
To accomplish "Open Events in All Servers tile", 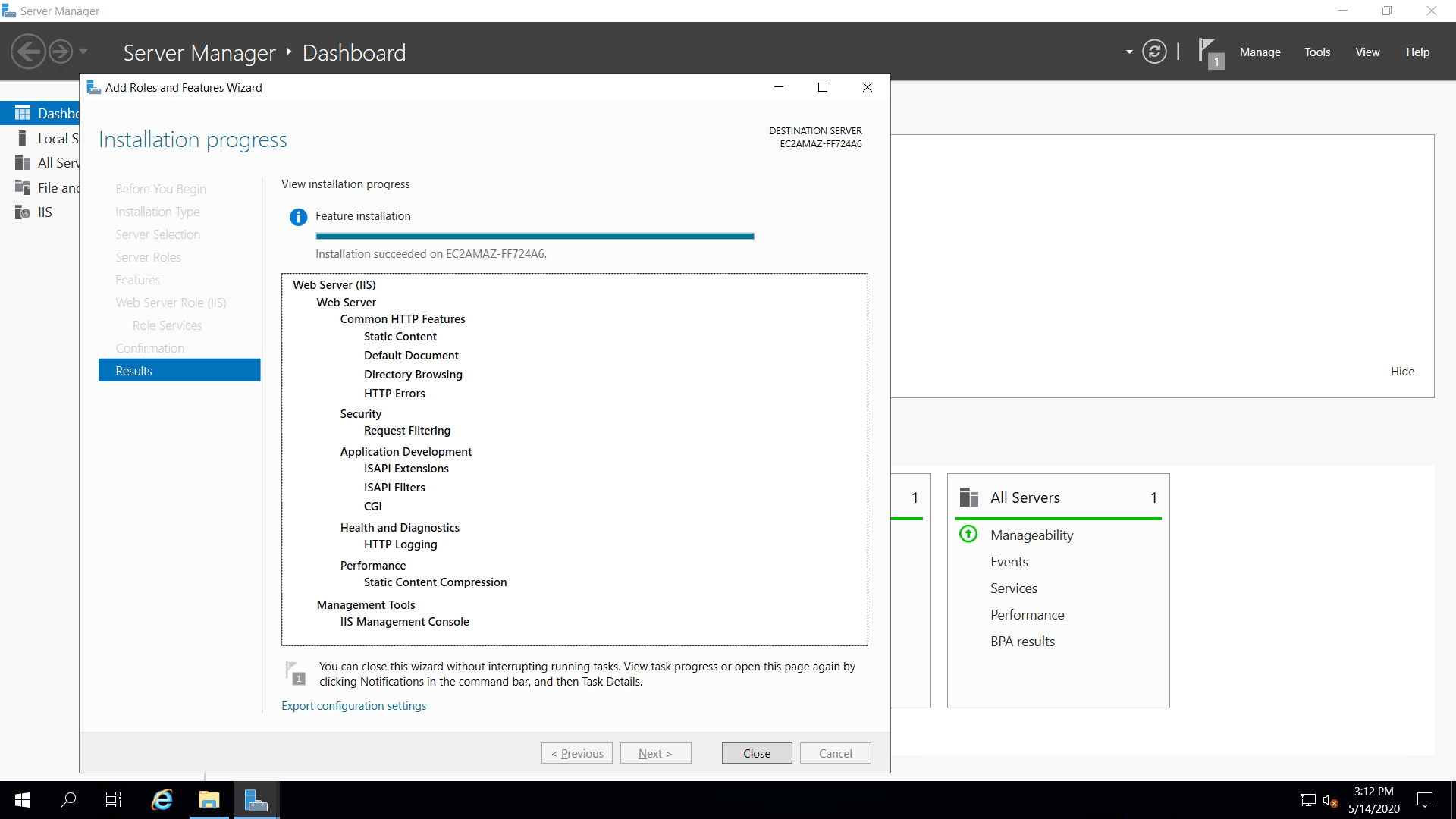I will point(1009,562).
